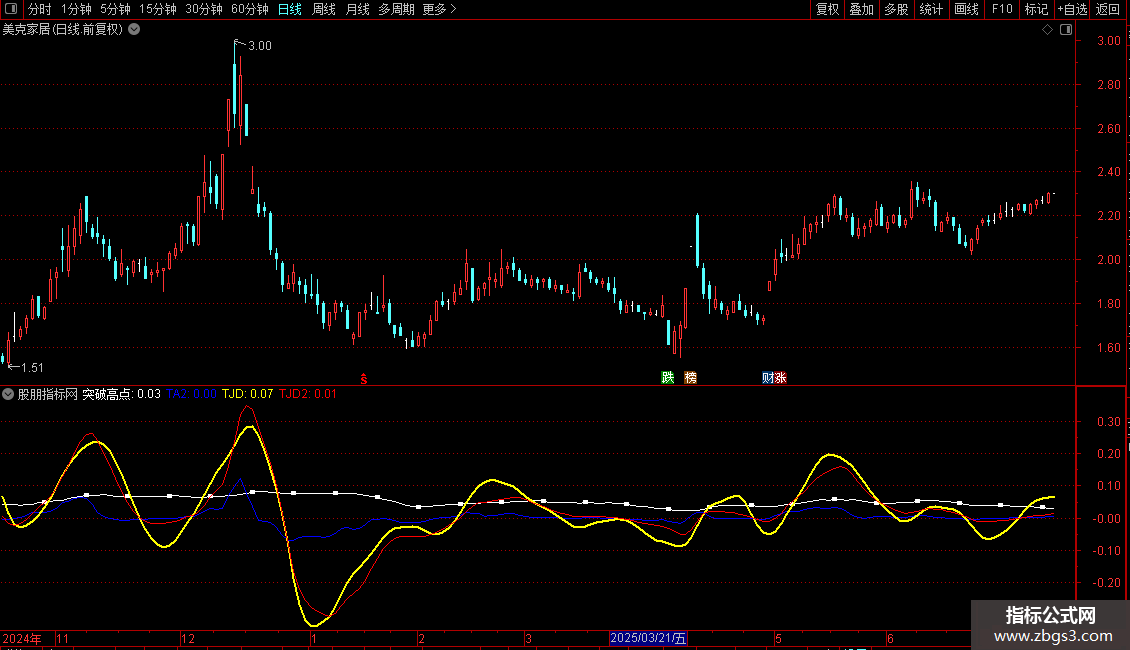Toggle the side panel icon at chart top-right
Viewport: 1130px width, 650px height.
(1066, 30)
